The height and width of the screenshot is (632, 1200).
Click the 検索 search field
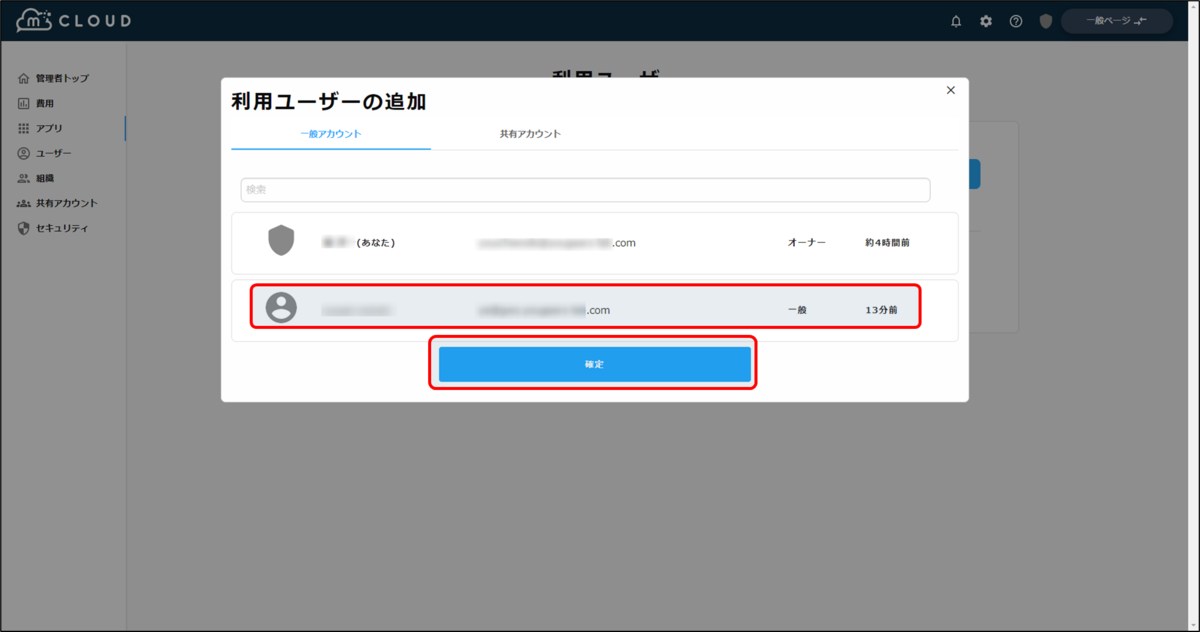coord(584,189)
